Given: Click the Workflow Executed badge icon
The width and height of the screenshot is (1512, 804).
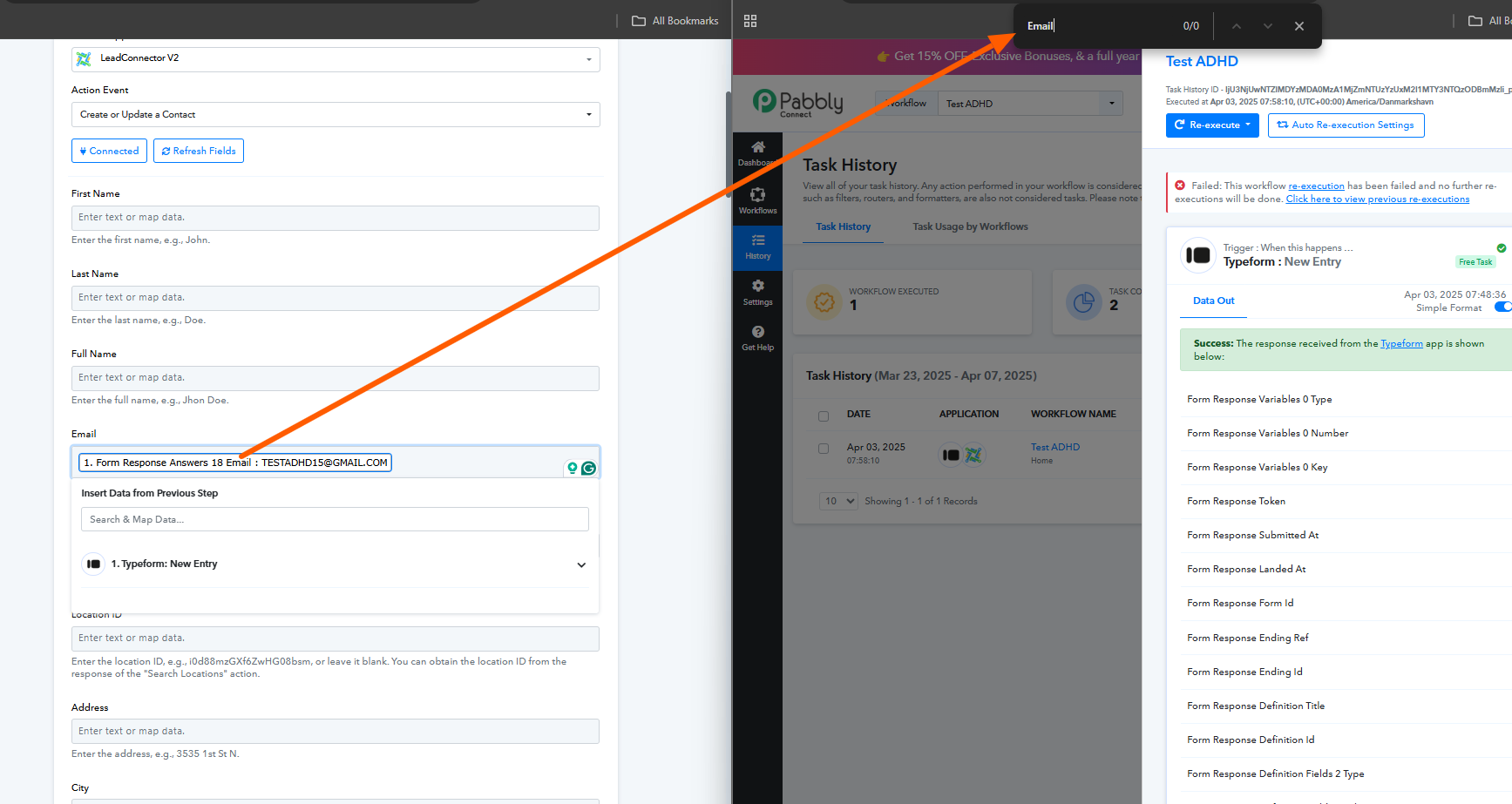Looking at the screenshot, I should tap(824, 302).
